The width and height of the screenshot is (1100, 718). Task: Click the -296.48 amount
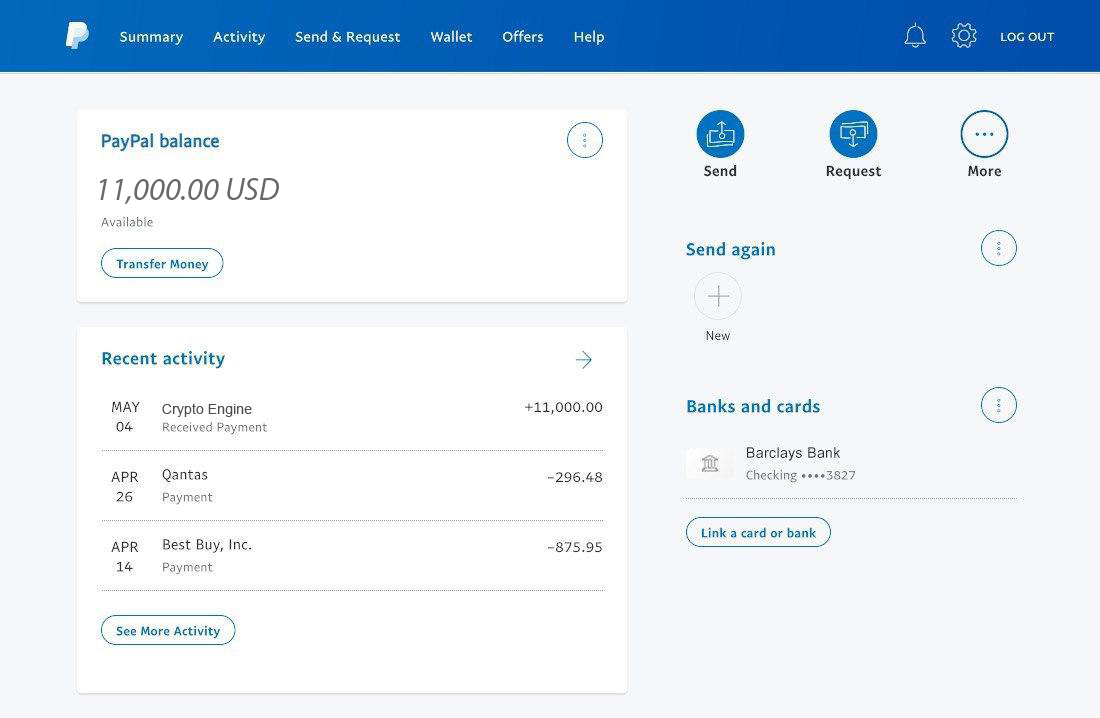click(x=575, y=477)
